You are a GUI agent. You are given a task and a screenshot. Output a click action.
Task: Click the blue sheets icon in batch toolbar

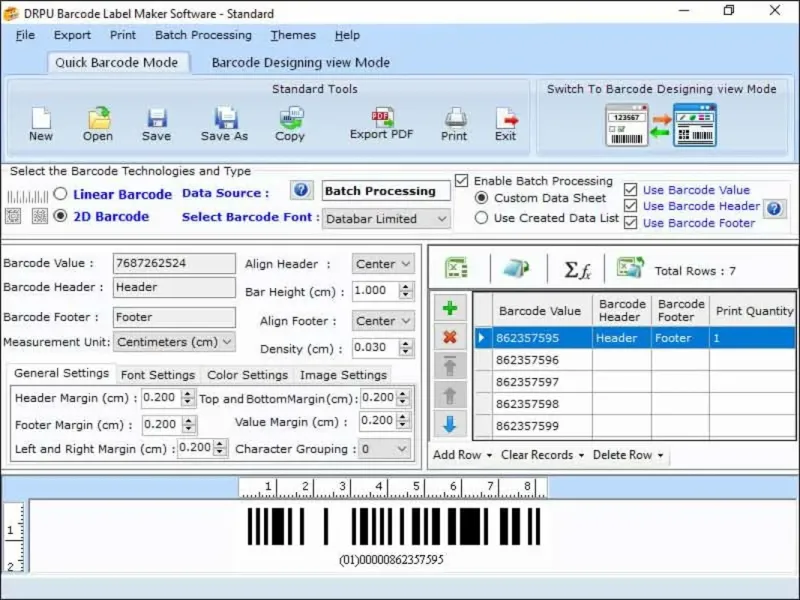516,268
